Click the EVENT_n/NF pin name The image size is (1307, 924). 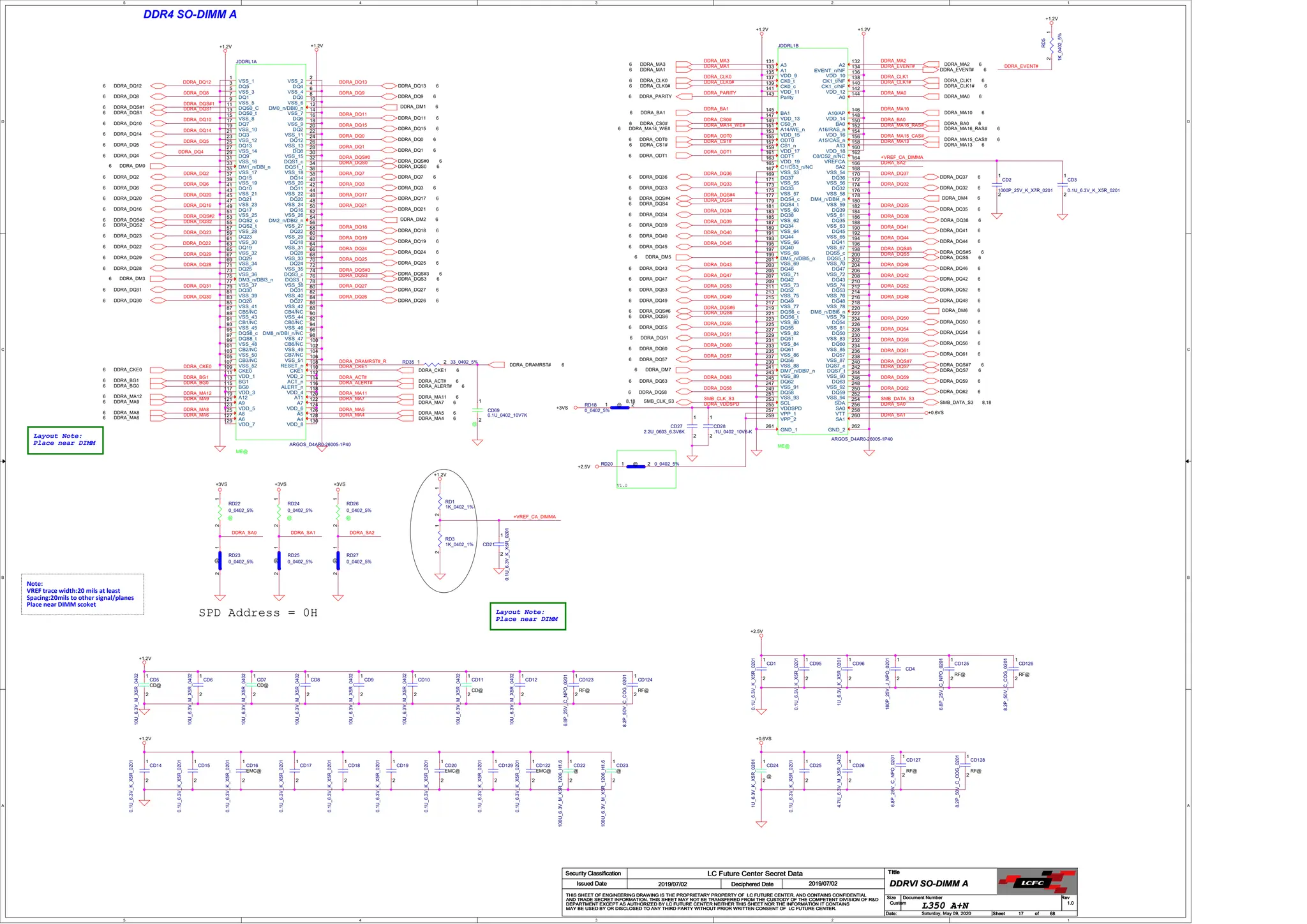829,71
